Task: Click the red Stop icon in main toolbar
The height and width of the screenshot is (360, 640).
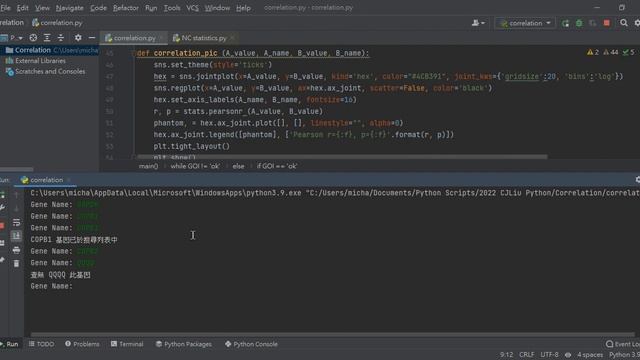Action: click(607, 23)
